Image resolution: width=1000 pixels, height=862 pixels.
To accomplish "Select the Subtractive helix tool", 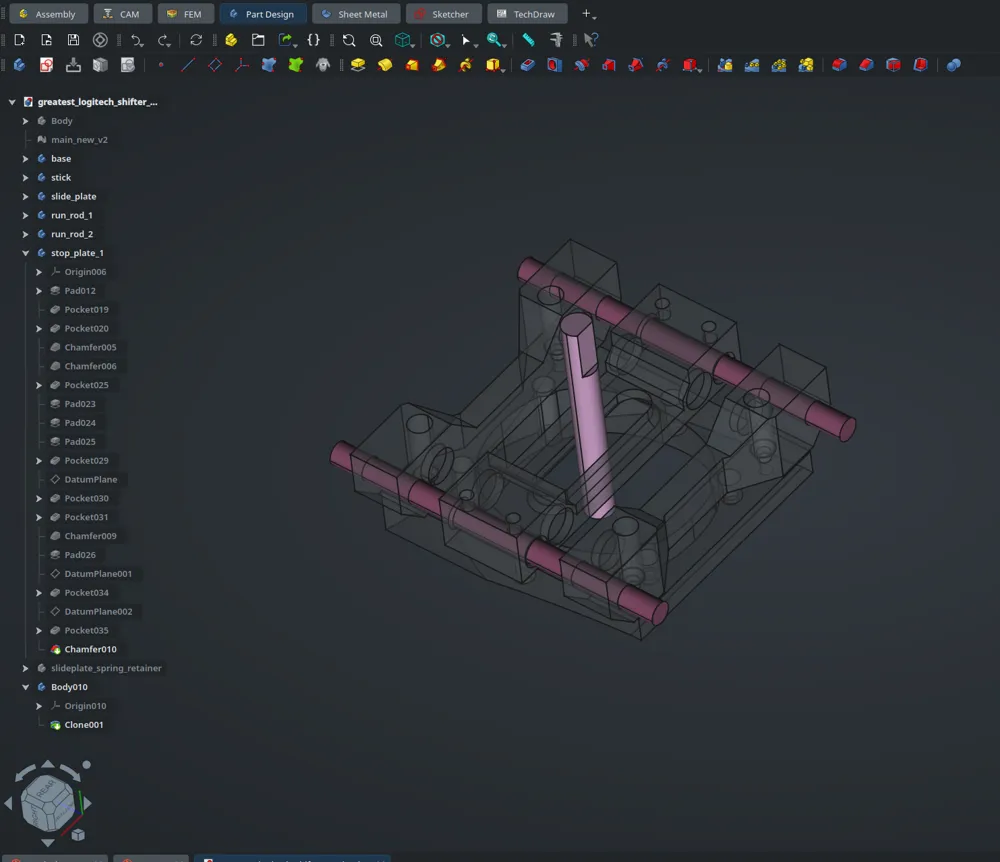I will click(663, 65).
